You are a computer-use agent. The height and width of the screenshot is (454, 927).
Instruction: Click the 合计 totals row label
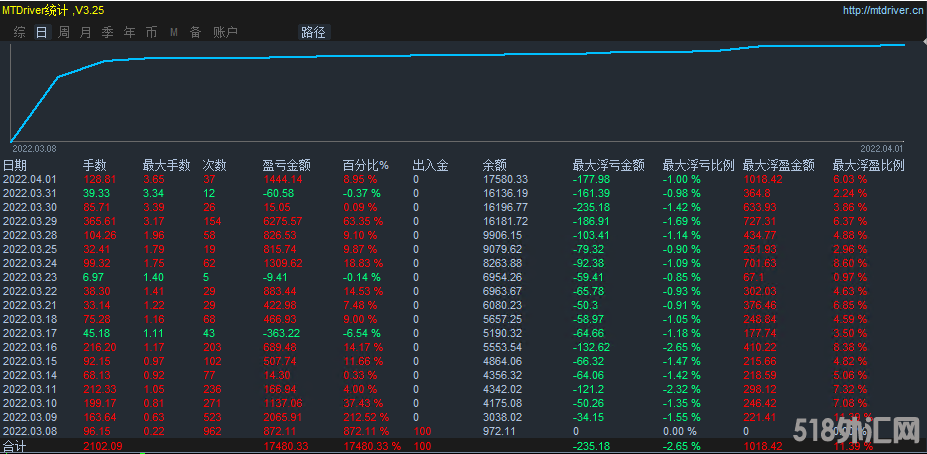click(x=15, y=444)
